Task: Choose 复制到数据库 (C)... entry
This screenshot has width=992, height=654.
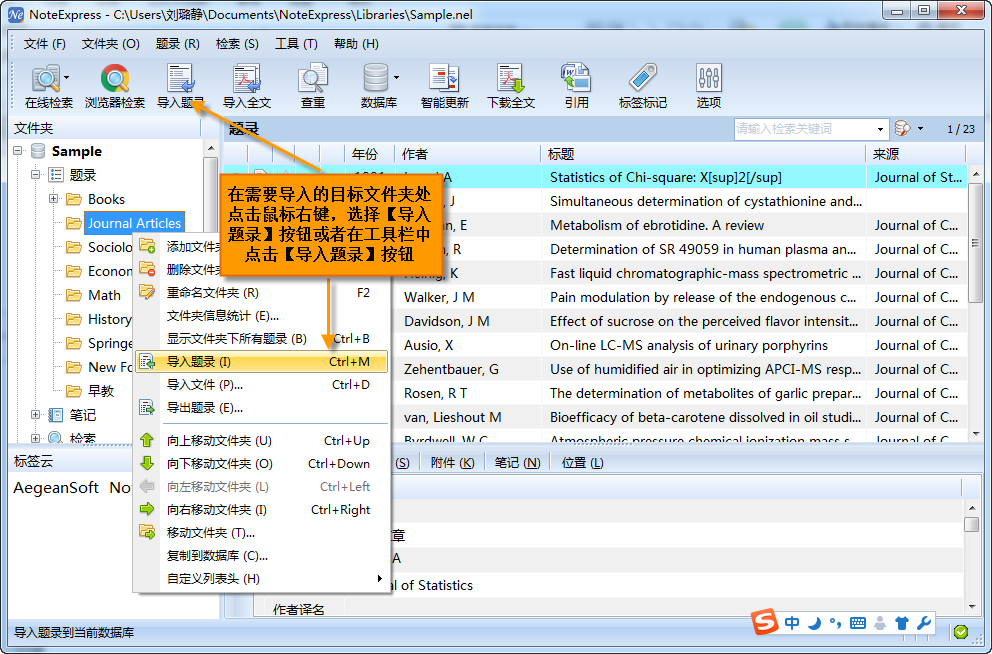Action: pyautogui.click(x=261, y=555)
